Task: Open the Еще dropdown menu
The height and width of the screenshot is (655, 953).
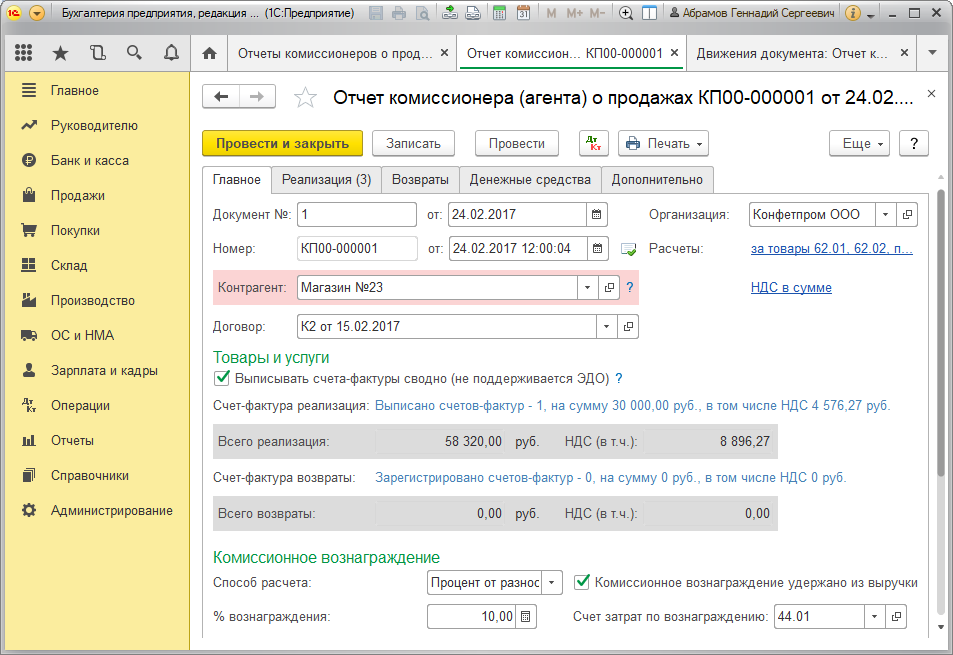Action: point(859,143)
